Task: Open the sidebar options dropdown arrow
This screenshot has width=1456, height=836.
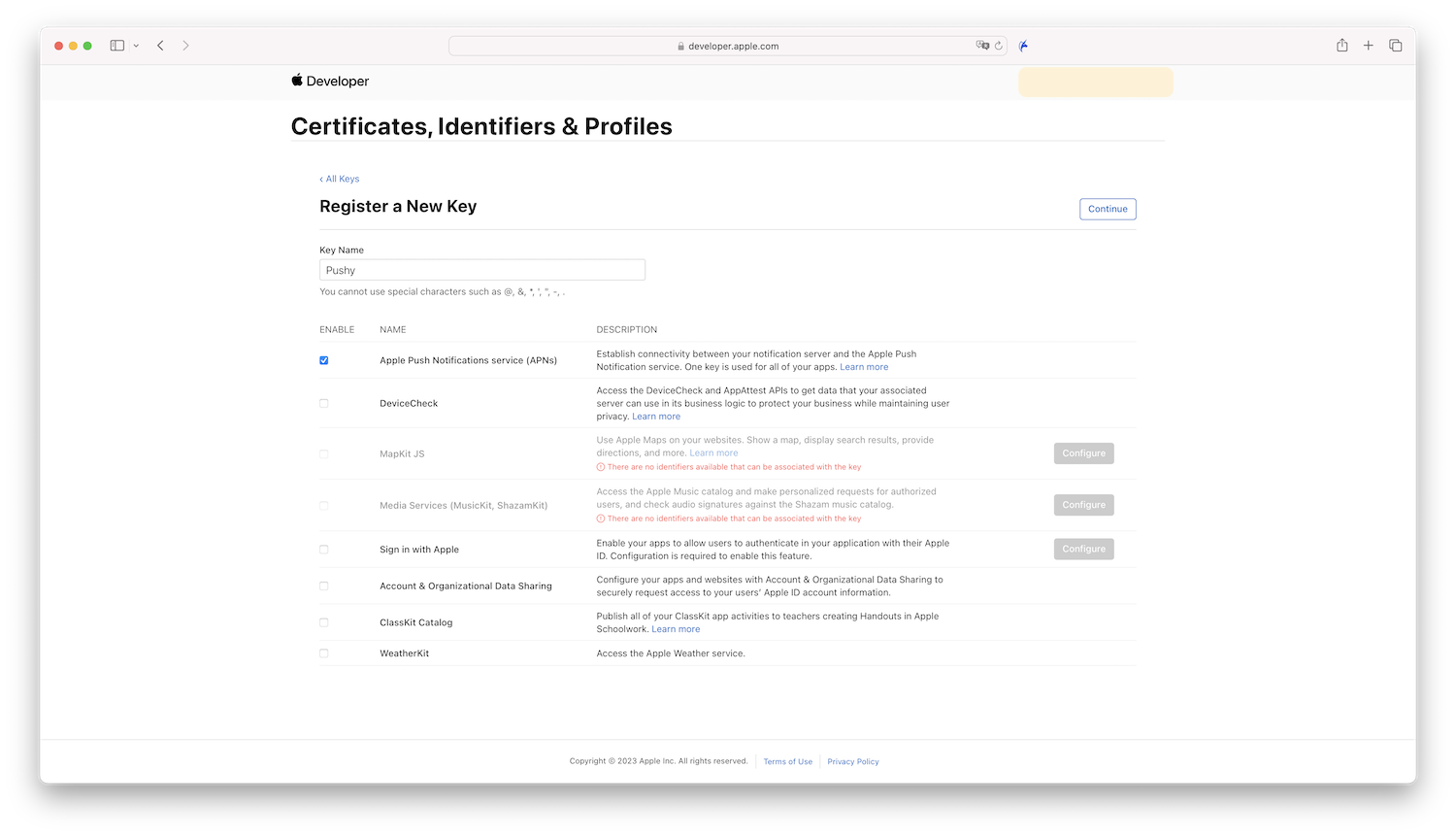Action: tap(136, 46)
